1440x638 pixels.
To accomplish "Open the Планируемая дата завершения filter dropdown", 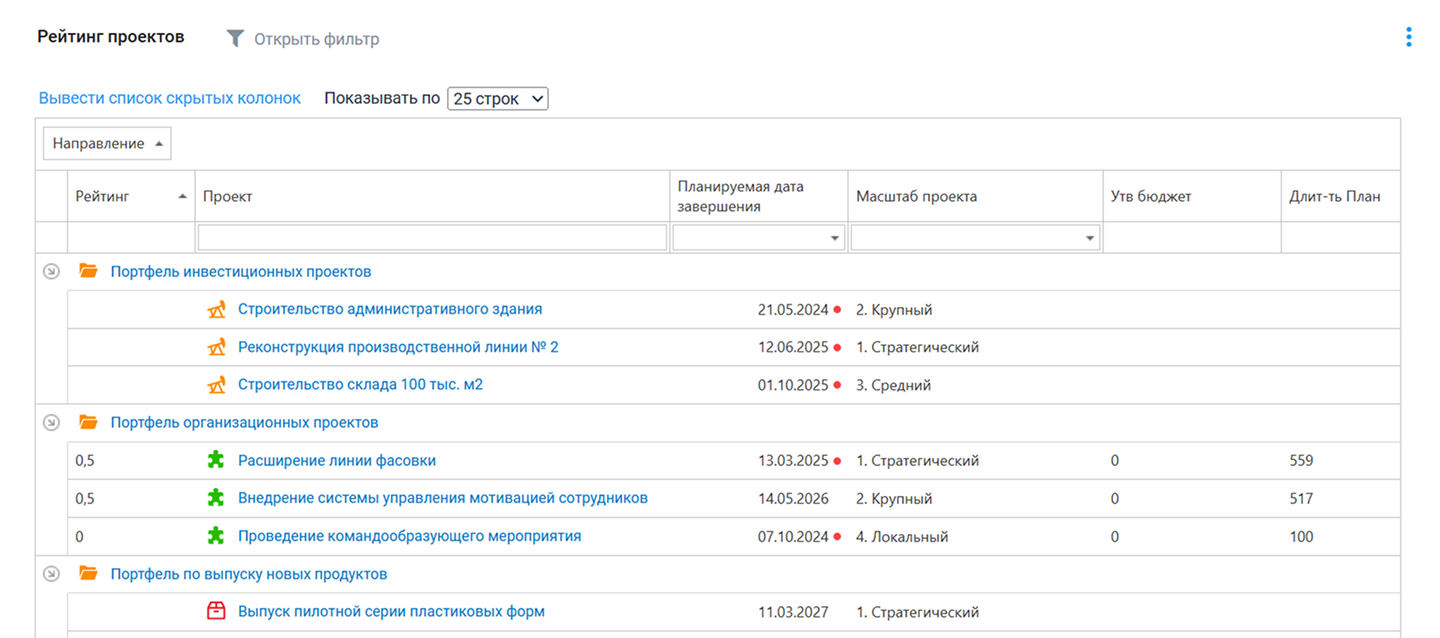I will tap(834, 238).
